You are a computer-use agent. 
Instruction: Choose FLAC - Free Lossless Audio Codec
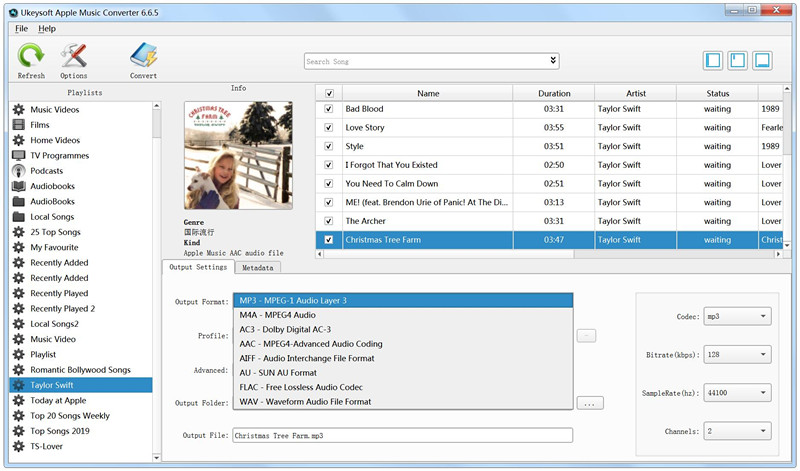pos(403,387)
